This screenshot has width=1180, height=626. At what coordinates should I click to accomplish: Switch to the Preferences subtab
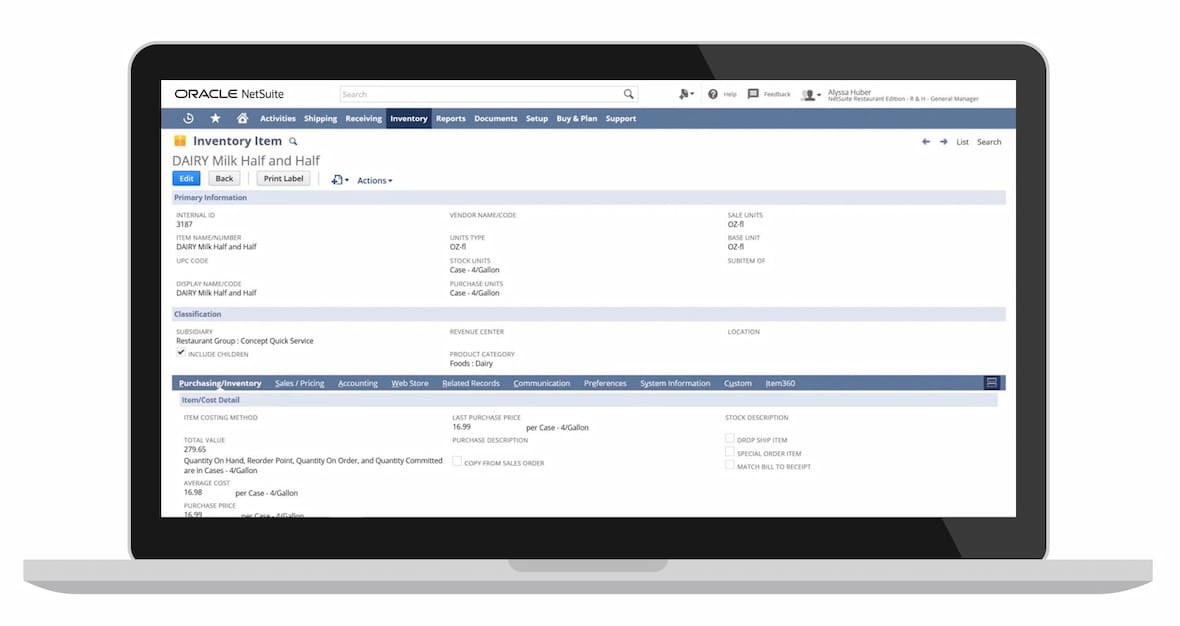(x=605, y=383)
